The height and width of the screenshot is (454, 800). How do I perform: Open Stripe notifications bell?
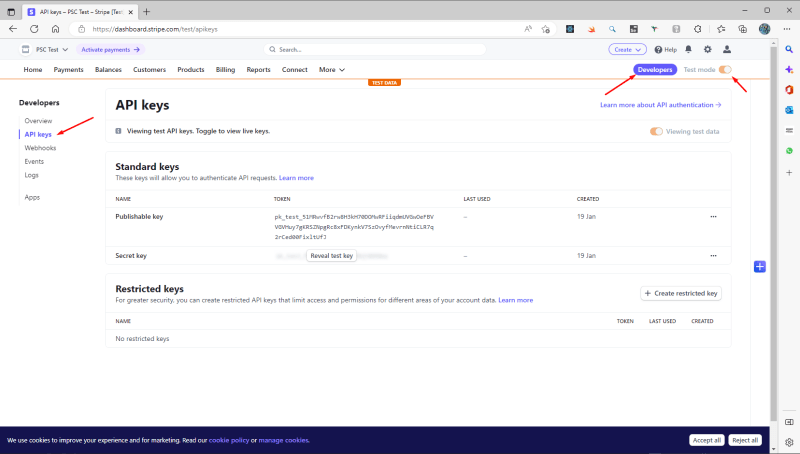click(x=688, y=49)
